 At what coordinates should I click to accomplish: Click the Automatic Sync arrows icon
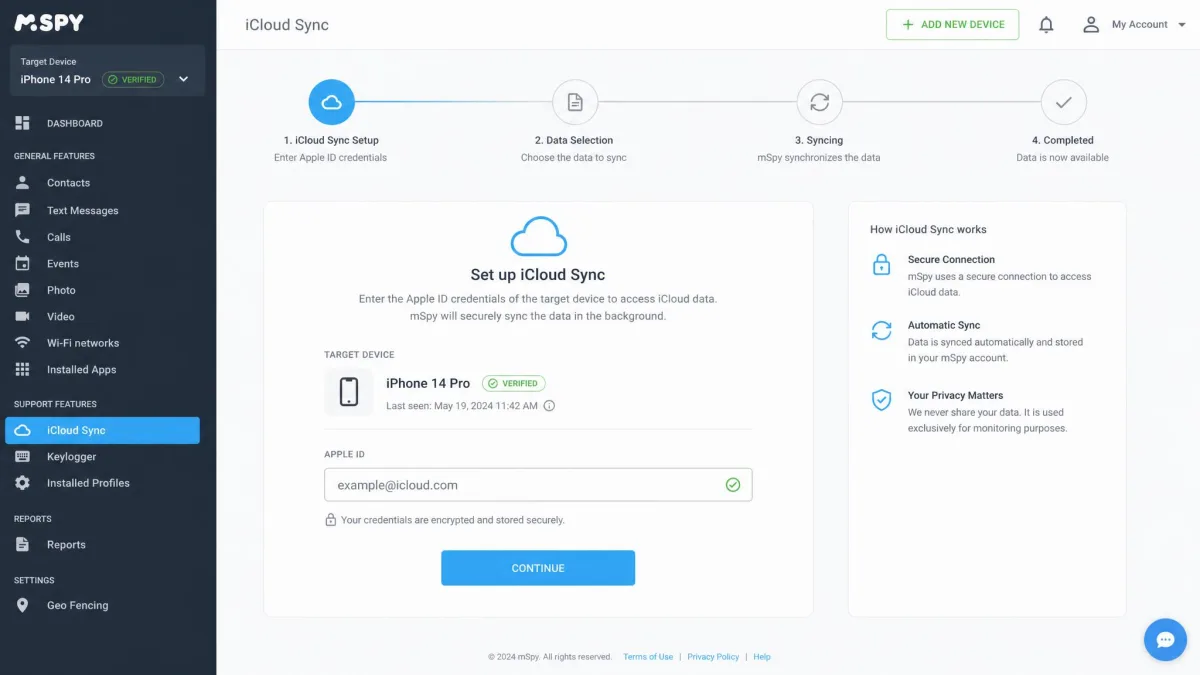881,331
